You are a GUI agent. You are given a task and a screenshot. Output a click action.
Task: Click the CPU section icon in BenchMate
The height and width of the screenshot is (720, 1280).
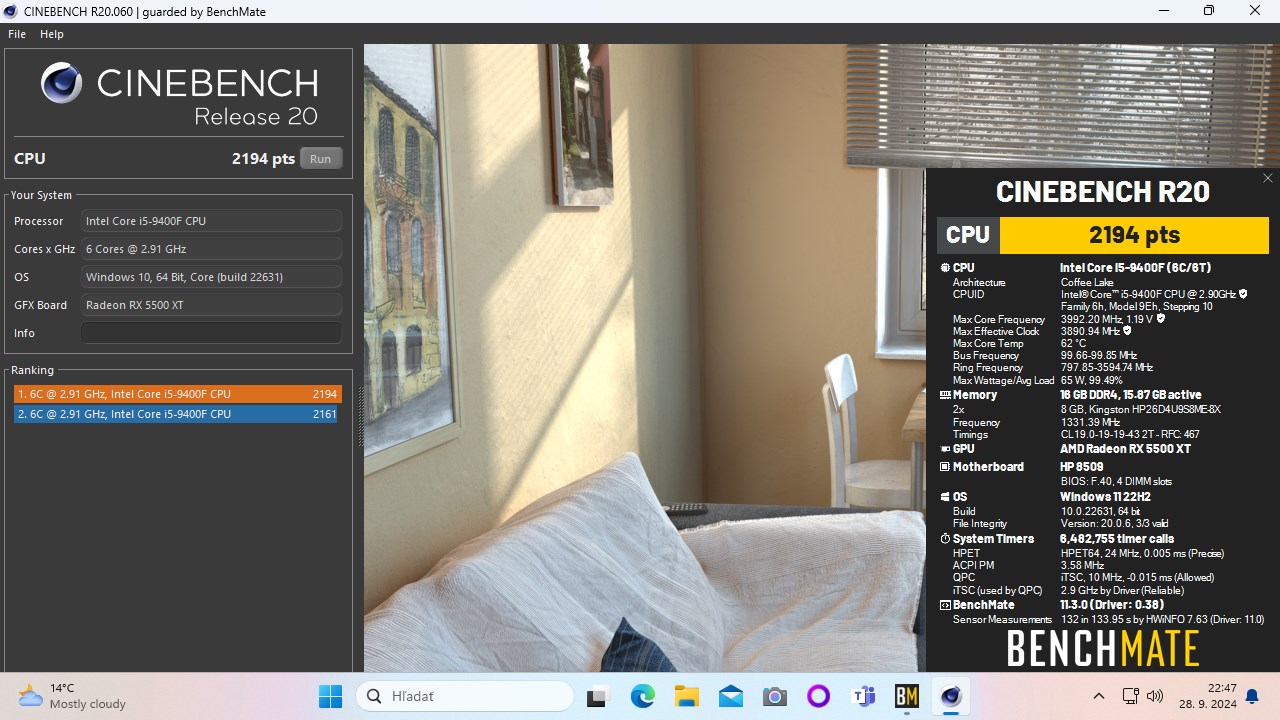pyautogui.click(x=945, y=268)
